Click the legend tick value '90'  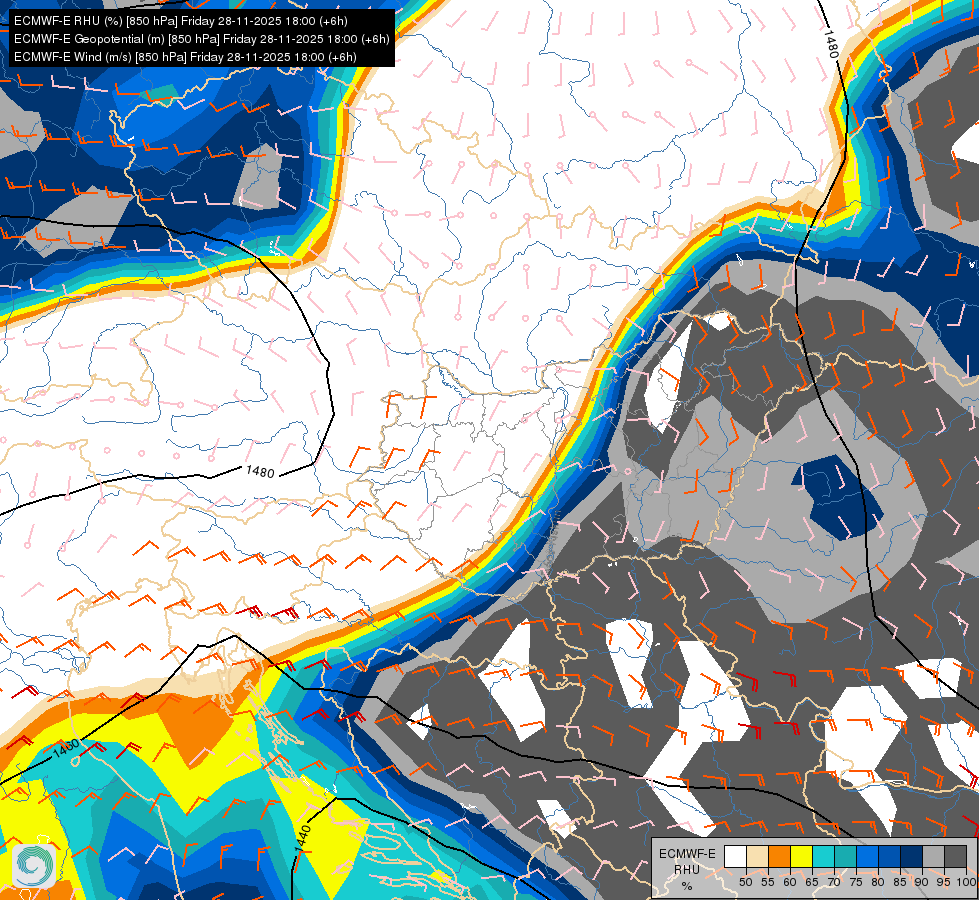(922, 883)
